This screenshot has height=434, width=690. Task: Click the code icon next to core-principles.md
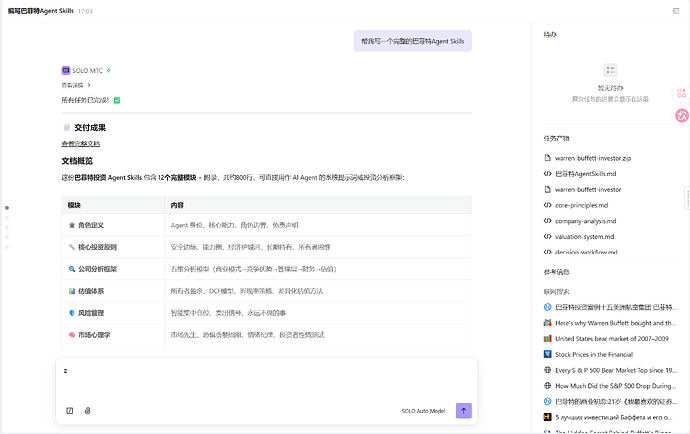point(547,205)
